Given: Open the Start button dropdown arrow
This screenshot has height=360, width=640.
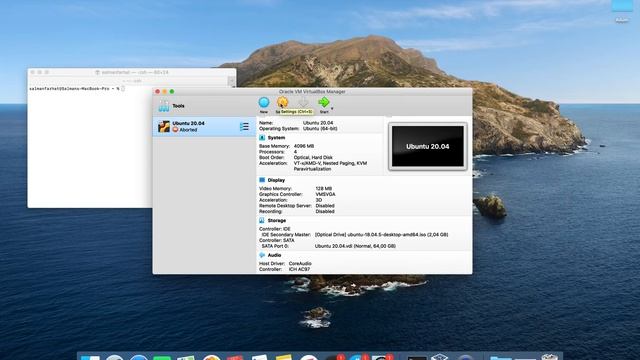Looking at the screenshot, I should tap(332, 109).
